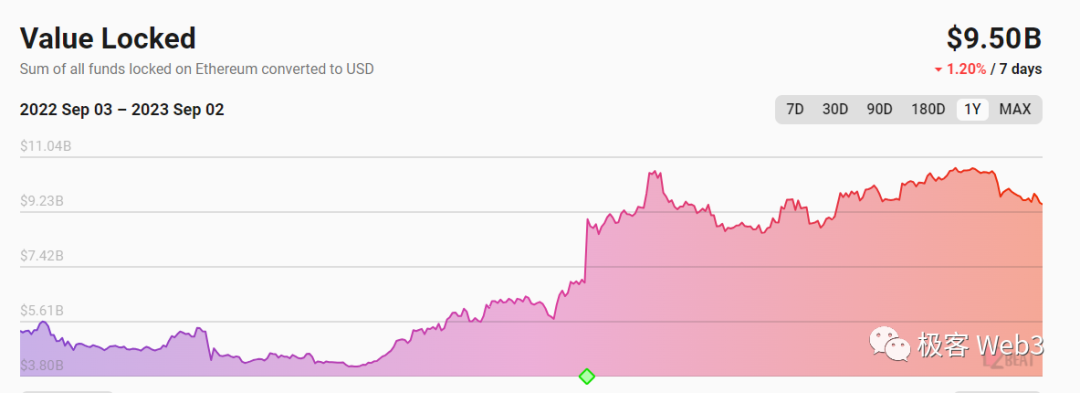This screenshot has height=393, width=1080.
Task: Select the active 1Y range button
Action: tap(973, 109)
